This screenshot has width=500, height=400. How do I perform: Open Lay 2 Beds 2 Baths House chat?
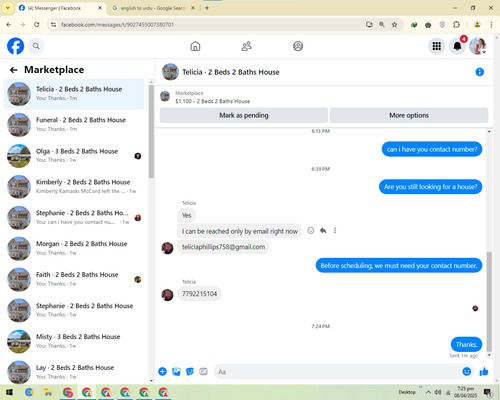[x=74, y=372]
